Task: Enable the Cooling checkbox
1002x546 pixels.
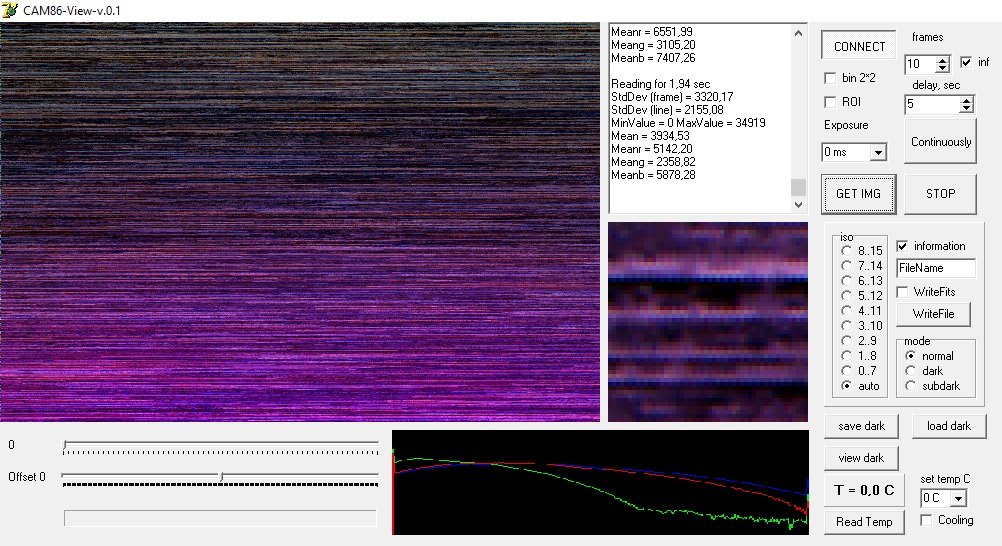Action: [x=926, y=520]
